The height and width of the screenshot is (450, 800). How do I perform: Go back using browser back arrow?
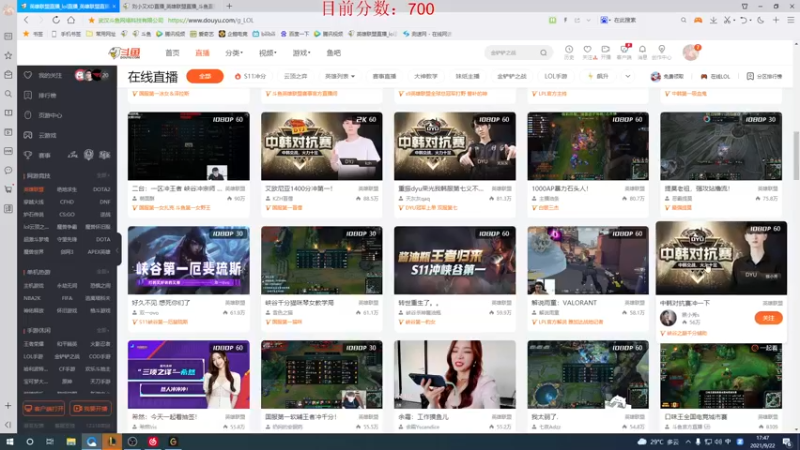pos(26,20)
